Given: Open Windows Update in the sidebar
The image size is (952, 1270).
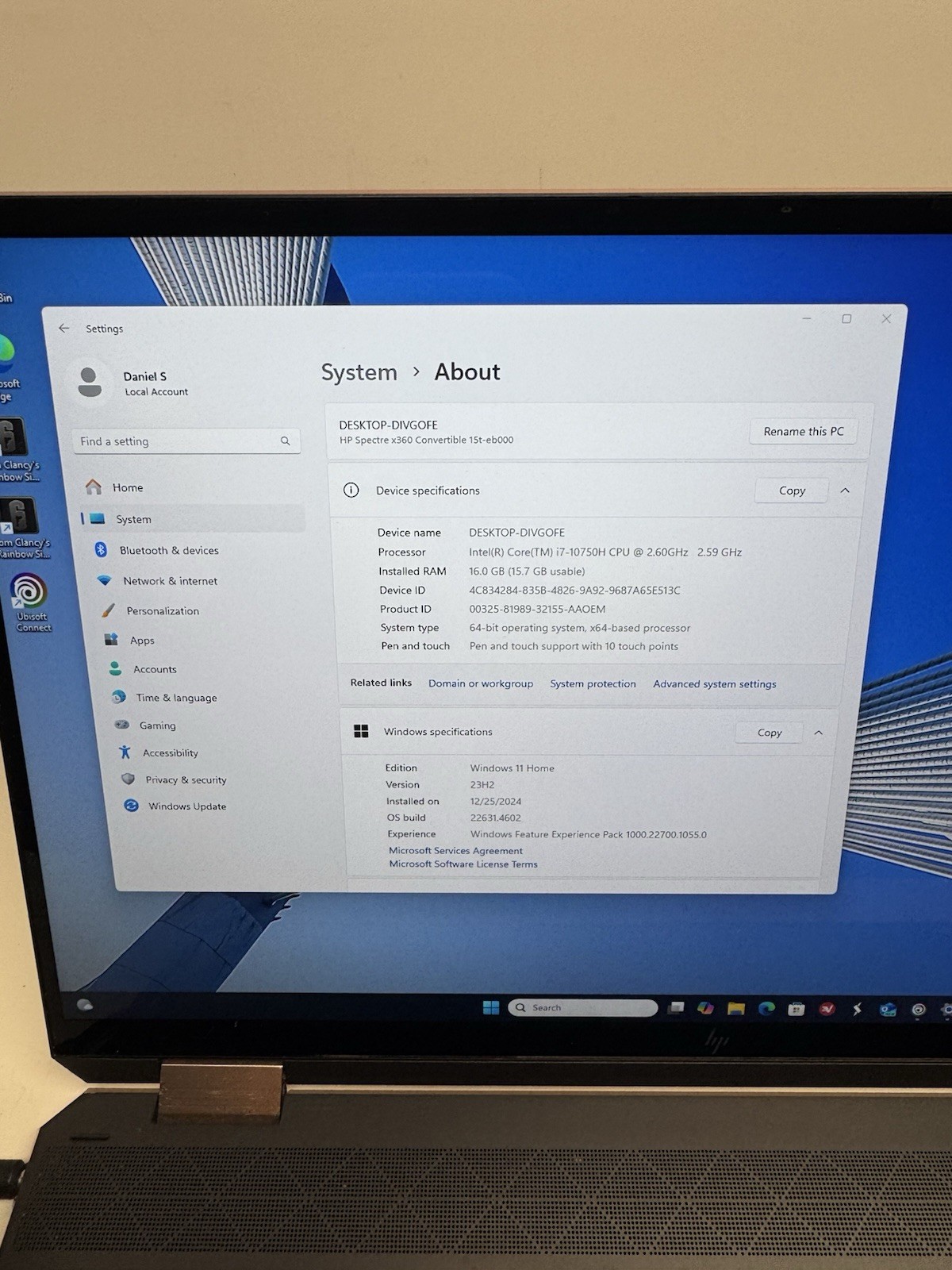Looking at the screenshot, I should (x=187, y=806).
